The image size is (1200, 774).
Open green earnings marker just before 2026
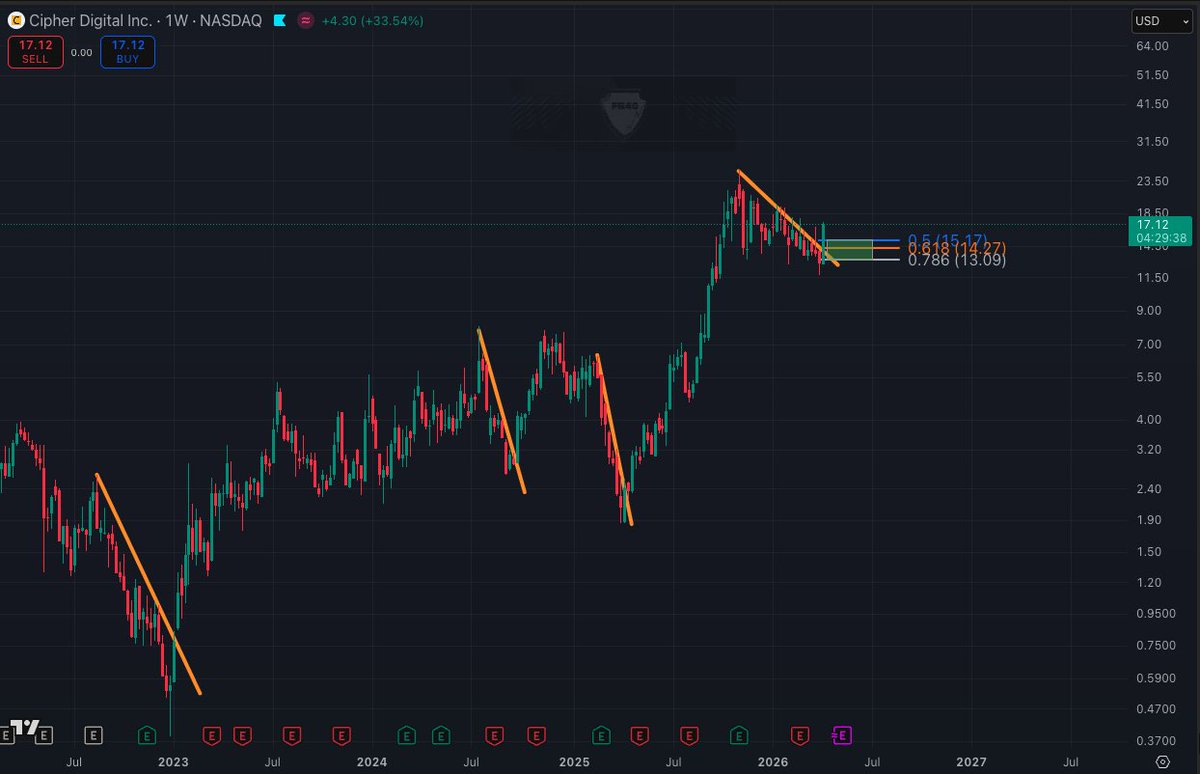pyautogui.click(x=739, y=736)
